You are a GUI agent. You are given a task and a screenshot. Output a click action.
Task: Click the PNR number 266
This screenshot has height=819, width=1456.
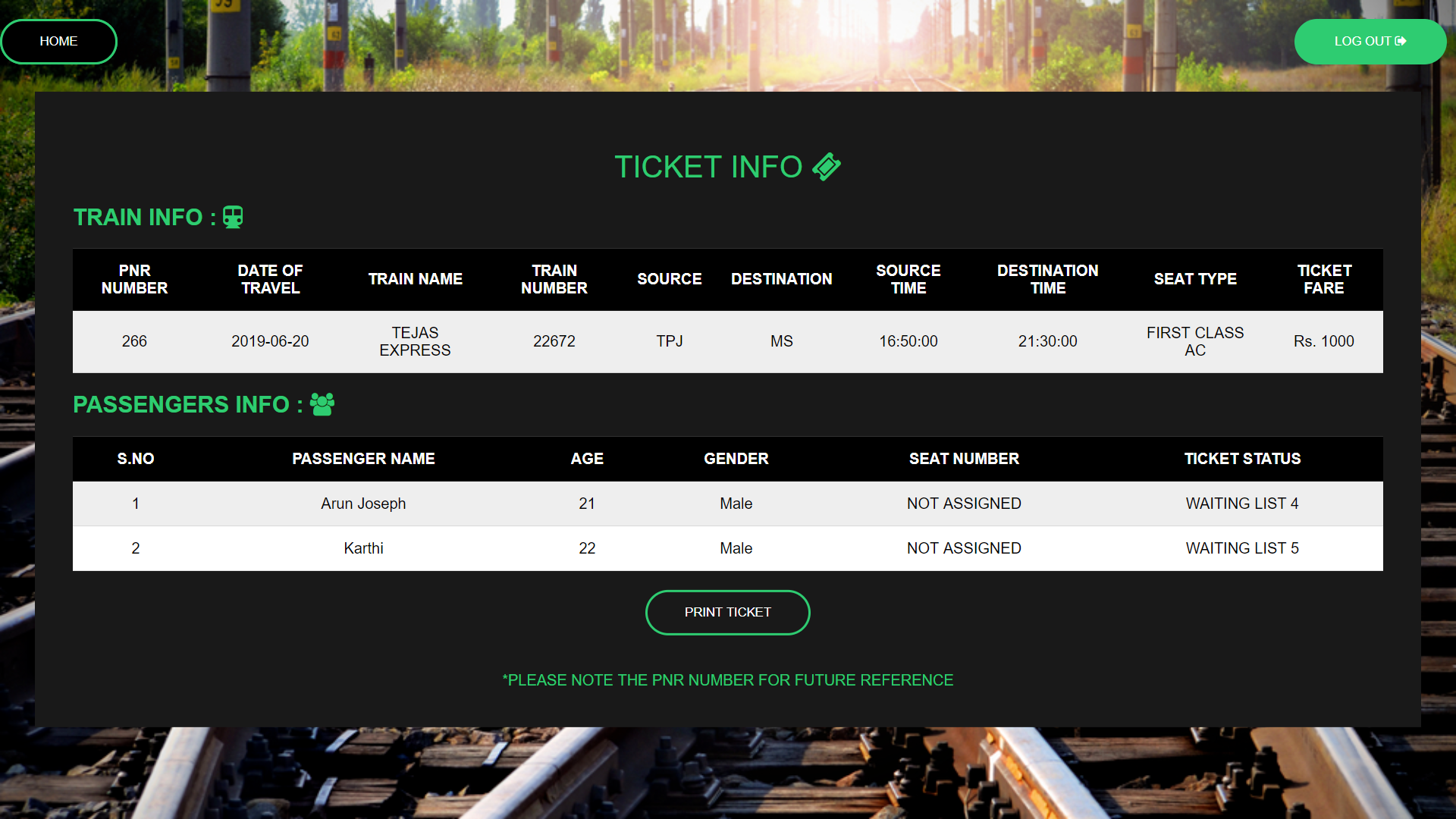tap(134, 341)
